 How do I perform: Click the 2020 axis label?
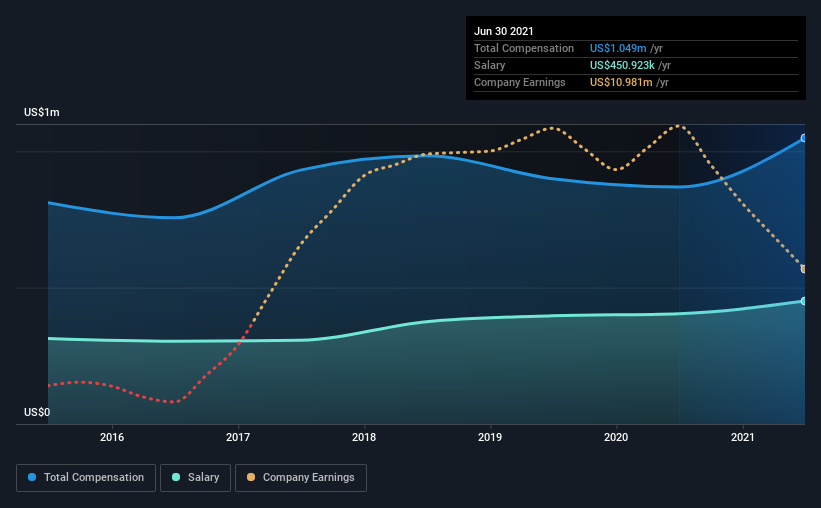tap(616, 437)
